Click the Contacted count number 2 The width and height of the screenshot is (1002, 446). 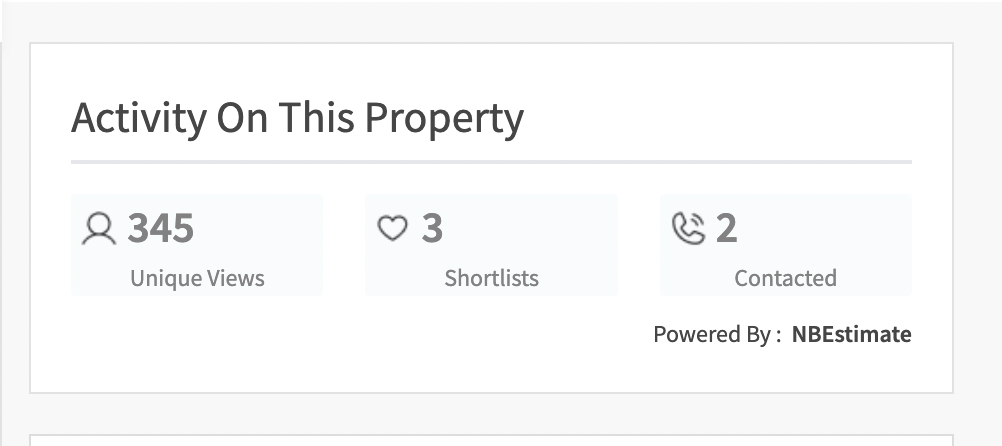[727, 228]
